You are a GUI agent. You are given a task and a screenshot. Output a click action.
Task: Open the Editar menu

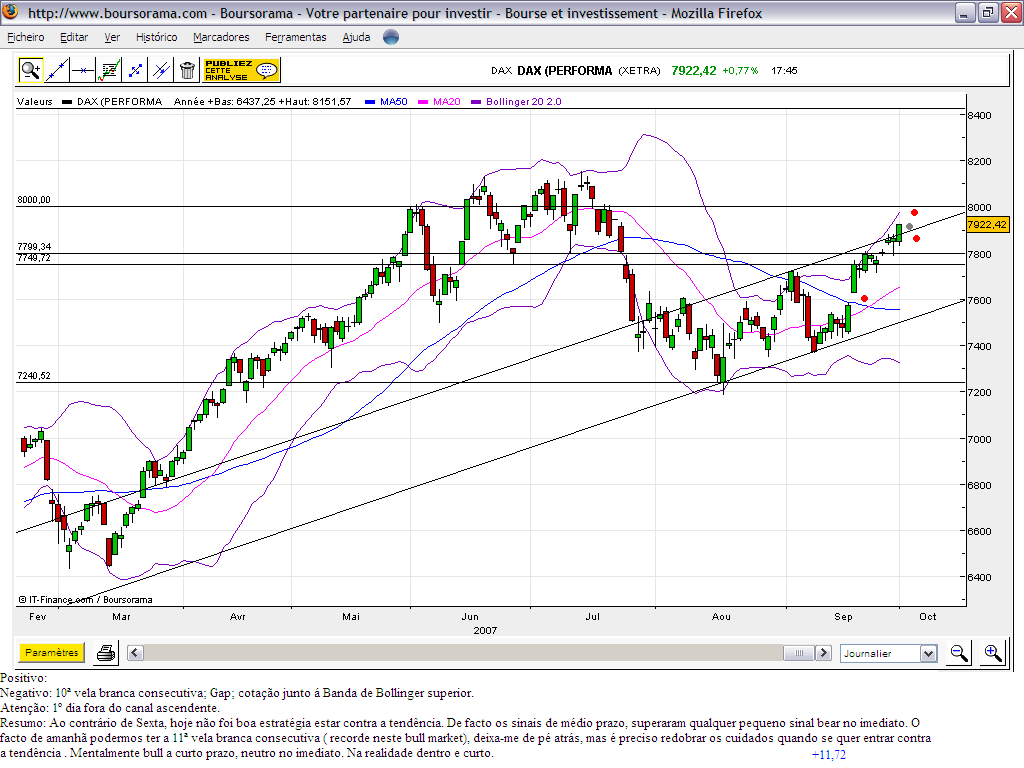(74, 37)
